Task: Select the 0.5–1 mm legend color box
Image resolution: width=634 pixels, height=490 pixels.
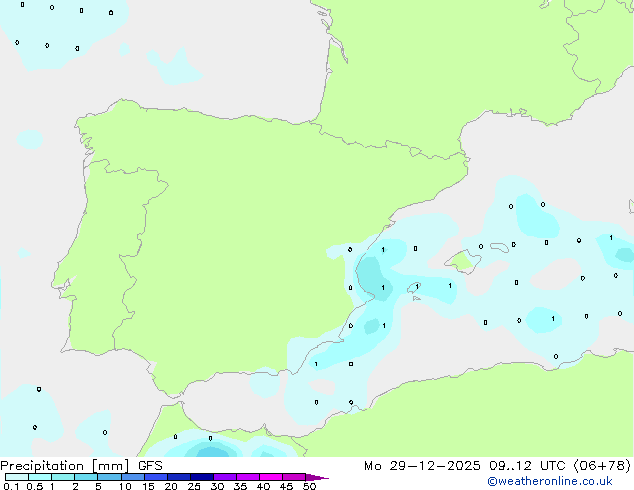Action: pyautogui.click(x=40, y=477)
